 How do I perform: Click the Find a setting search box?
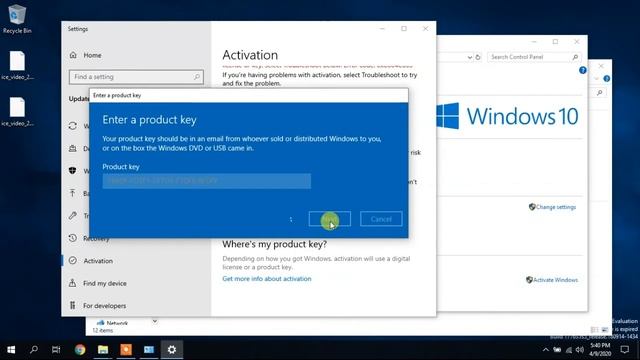[136, 77]
